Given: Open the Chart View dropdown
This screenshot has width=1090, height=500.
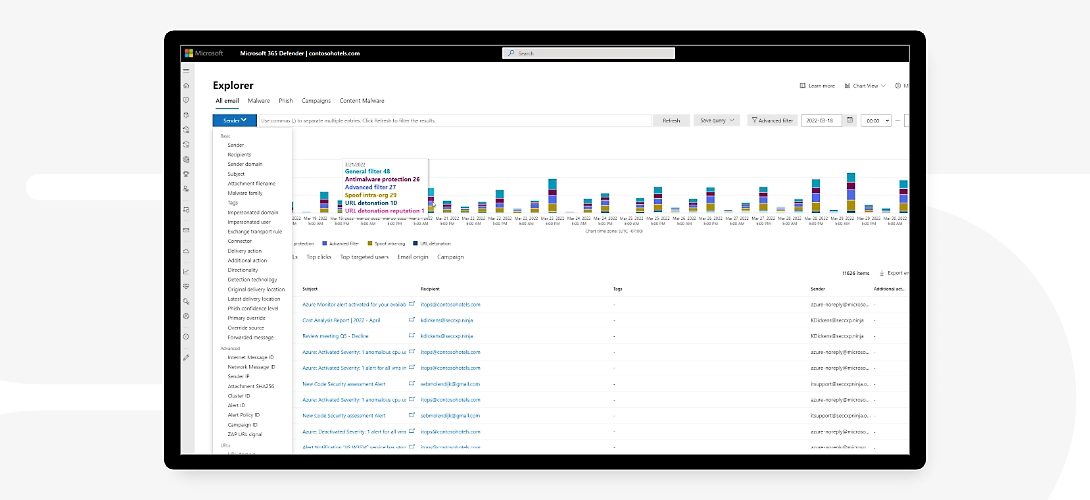Looking at the screenshot, I should pyautogui.click(x=866, y=86).
